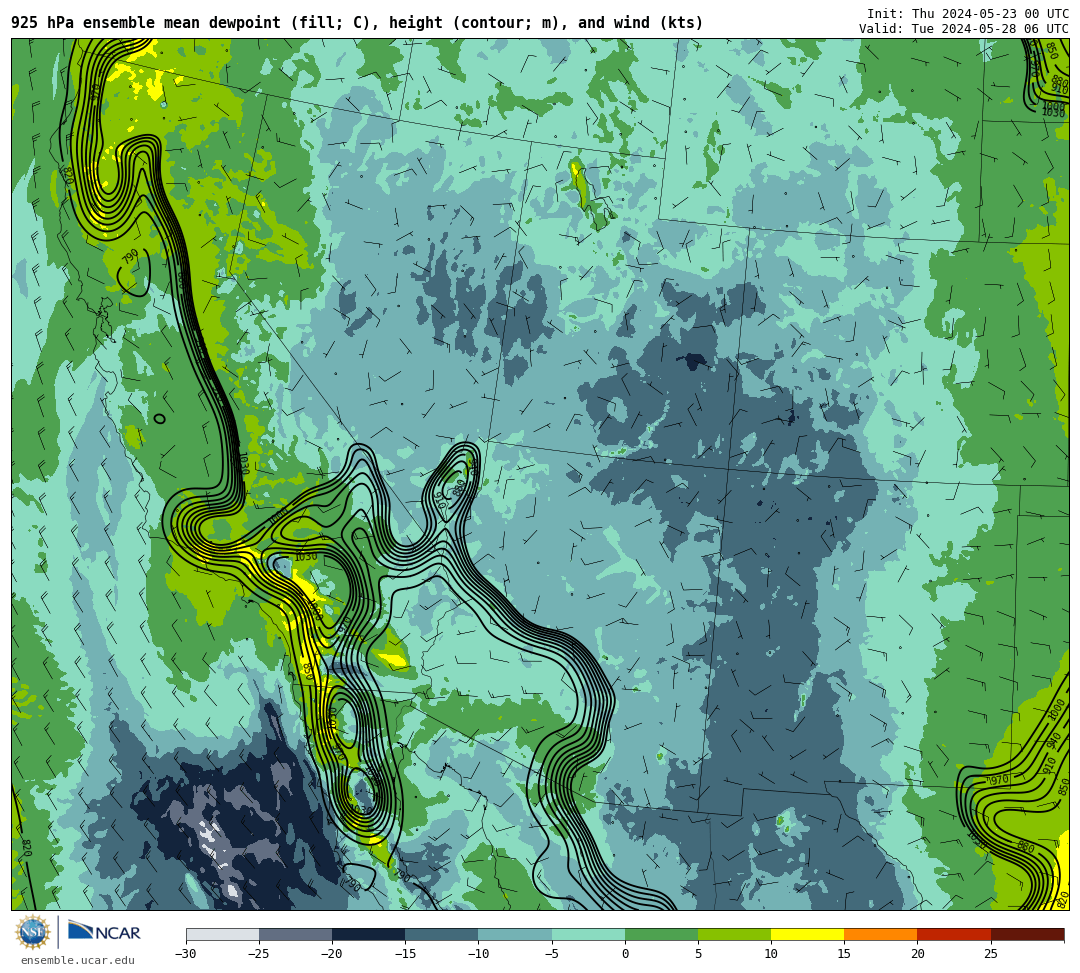Click the -5 colorbar tick label
The width and height of the screenshot is (1080, 973).
(x=552, y=954)
